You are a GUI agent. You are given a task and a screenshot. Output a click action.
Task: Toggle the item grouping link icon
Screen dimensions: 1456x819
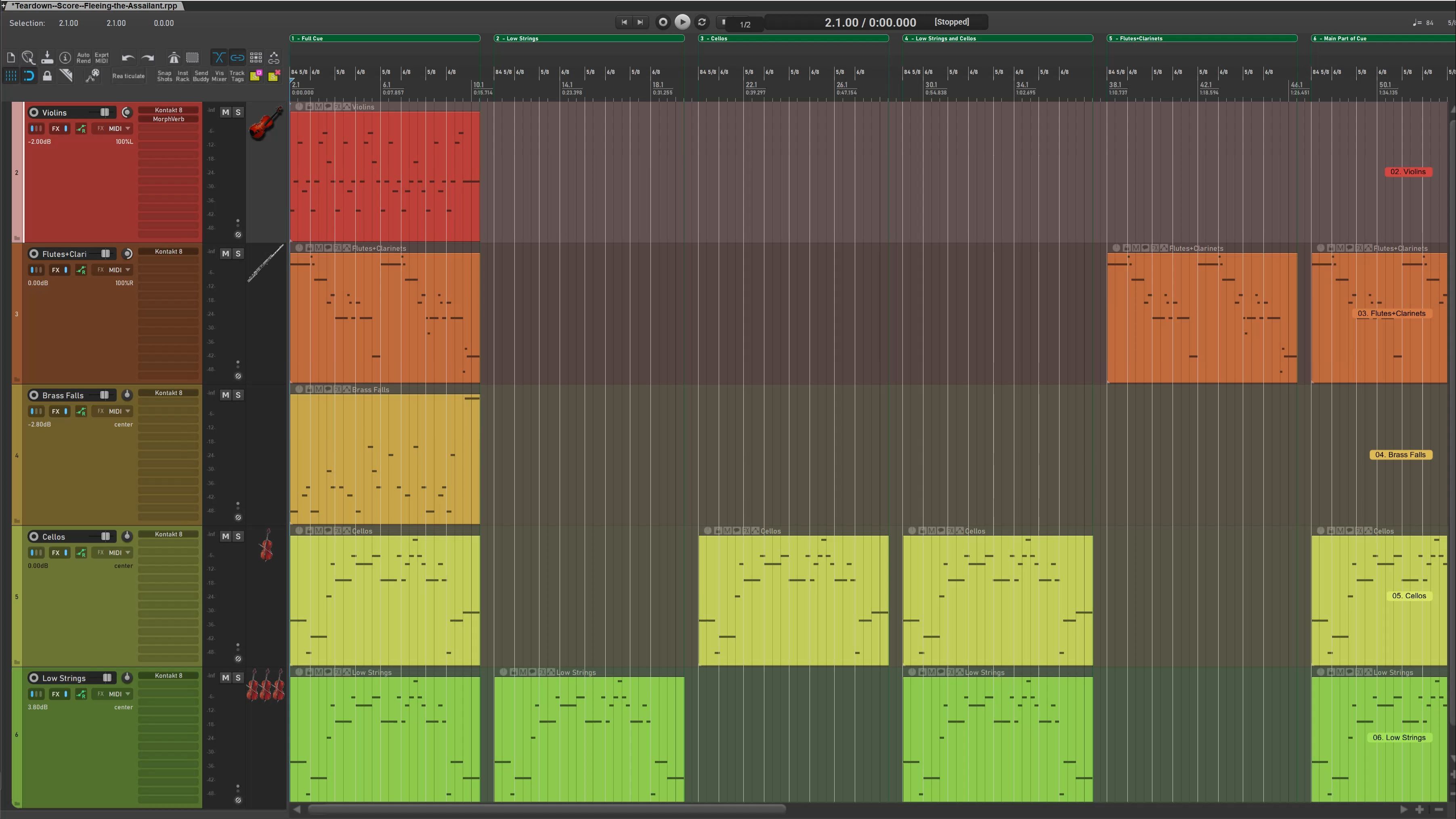point(237,58)
